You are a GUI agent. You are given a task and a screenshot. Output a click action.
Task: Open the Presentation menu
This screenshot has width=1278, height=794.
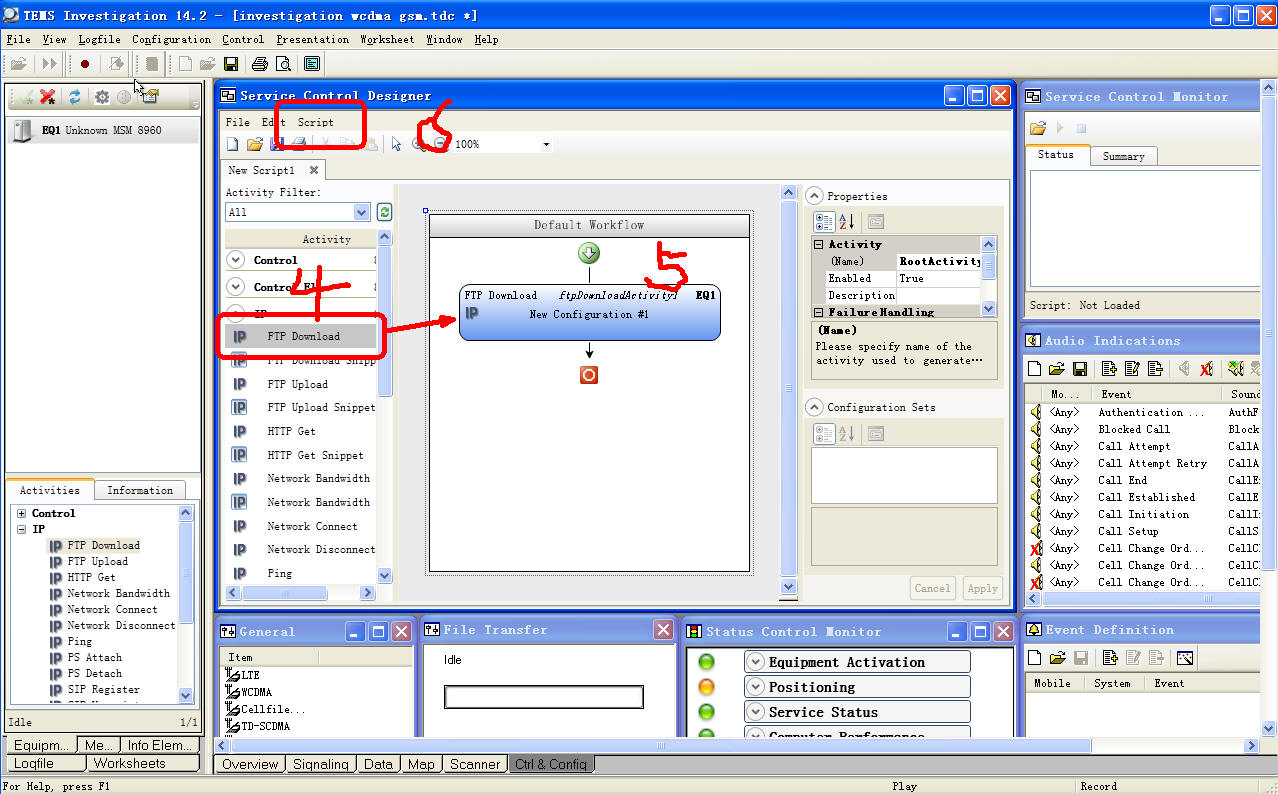[312, 39]
